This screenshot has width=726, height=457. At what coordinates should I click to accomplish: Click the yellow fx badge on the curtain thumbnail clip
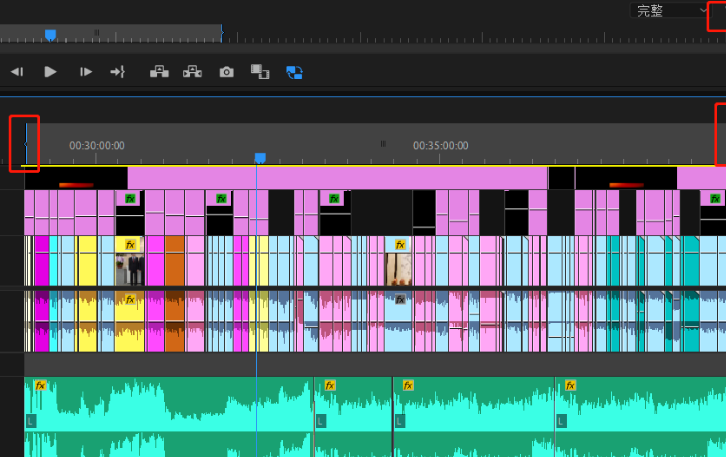[400, 244]
